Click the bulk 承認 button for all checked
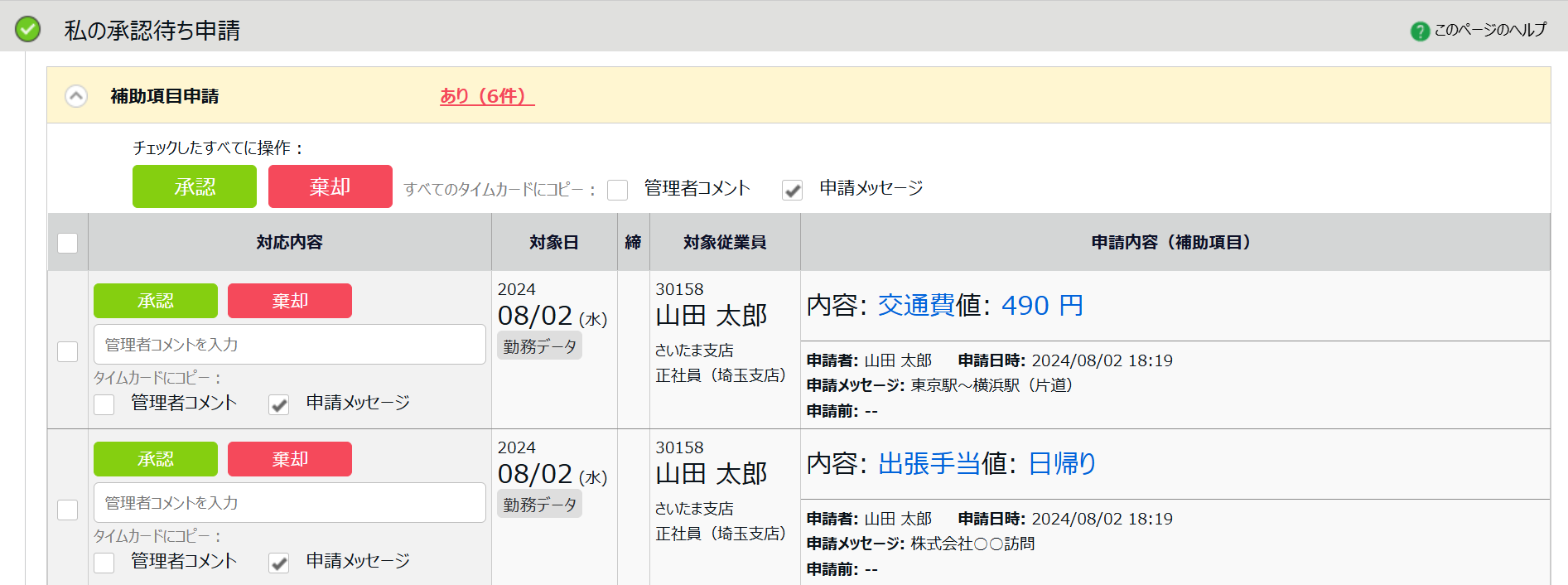Viewport: 1568px width, 585px height. pos(195,186)
